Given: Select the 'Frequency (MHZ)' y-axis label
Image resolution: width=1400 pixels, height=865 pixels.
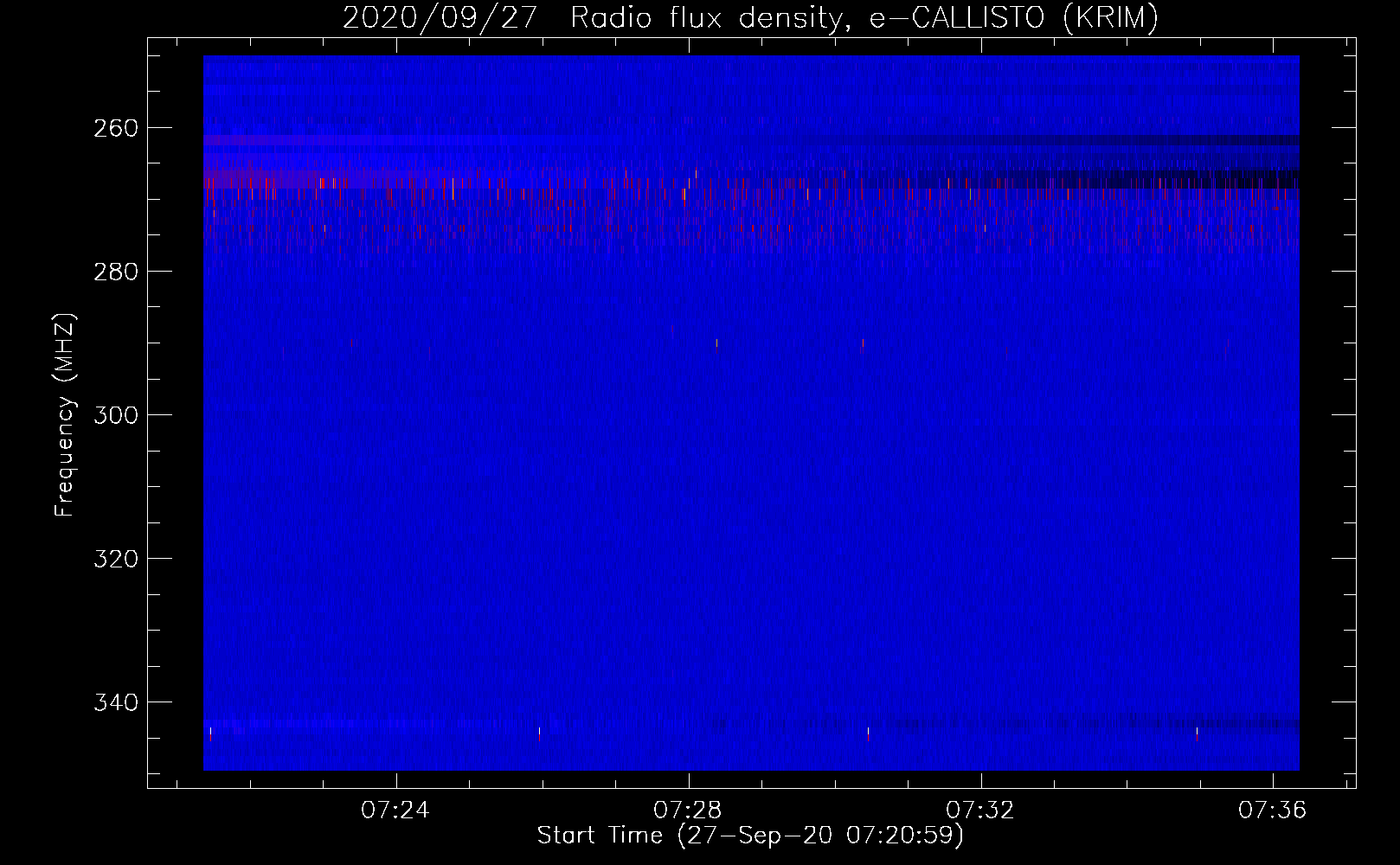Looking at the screenshot, I should (65, 414).
